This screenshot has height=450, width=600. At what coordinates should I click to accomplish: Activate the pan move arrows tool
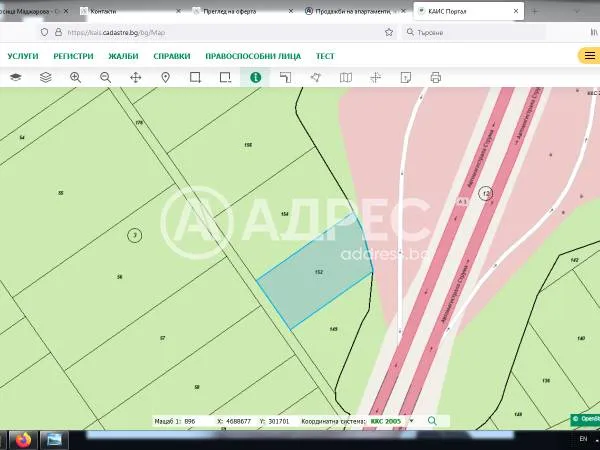135,77
